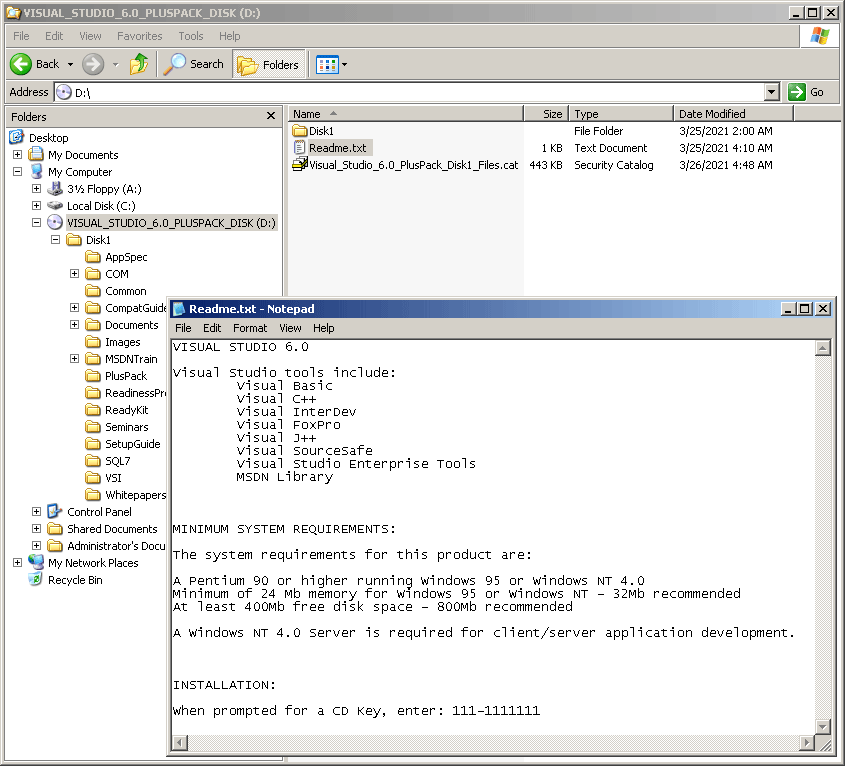Select the Control Panel icon in tree
This screenshot has width=845, height=766.
pos(55,512)
